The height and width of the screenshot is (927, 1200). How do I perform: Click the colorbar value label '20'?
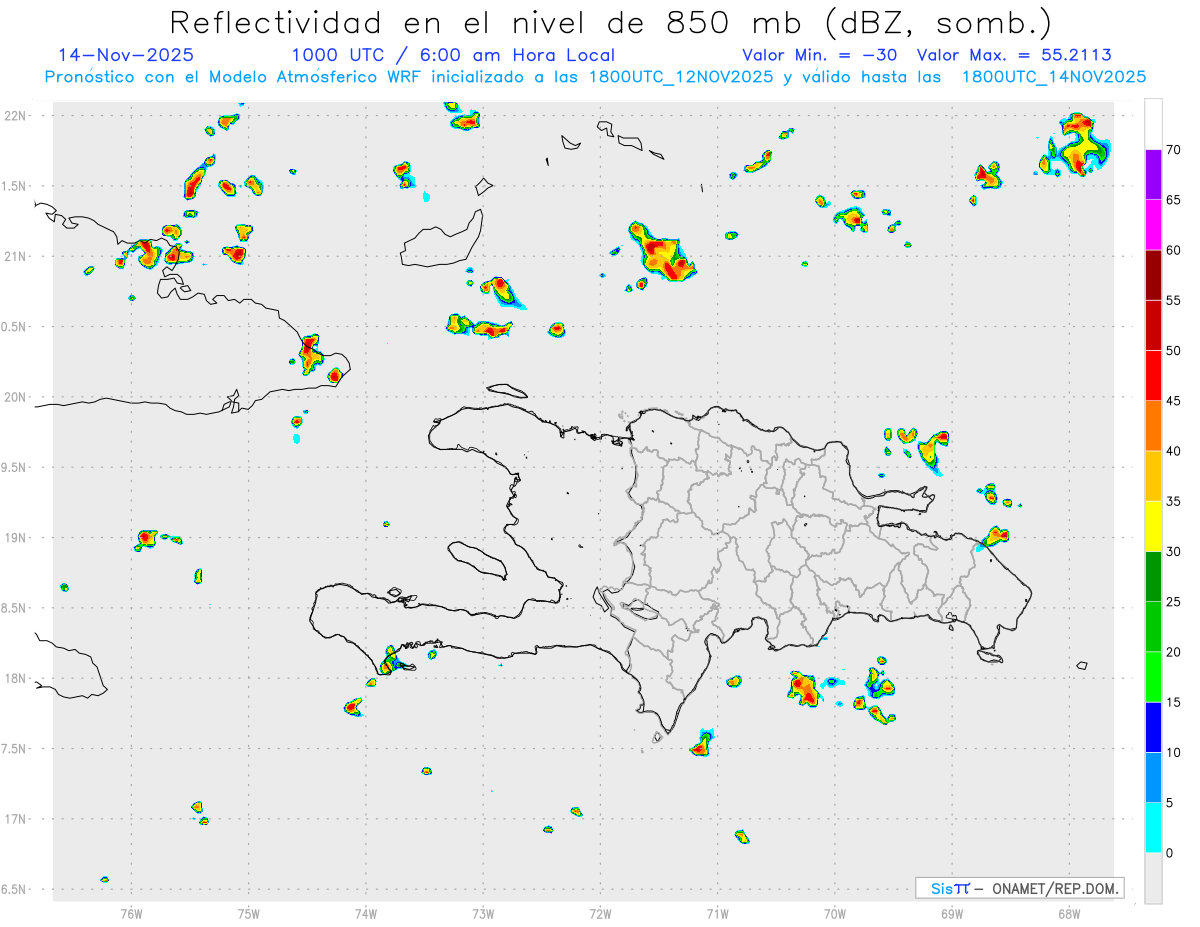[x=1174, y=652]
